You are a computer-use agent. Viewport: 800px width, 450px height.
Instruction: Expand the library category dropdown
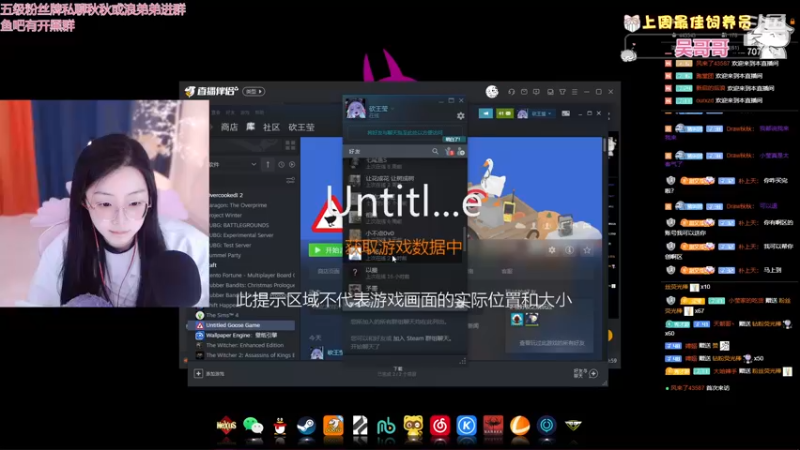tap(254, 164)
